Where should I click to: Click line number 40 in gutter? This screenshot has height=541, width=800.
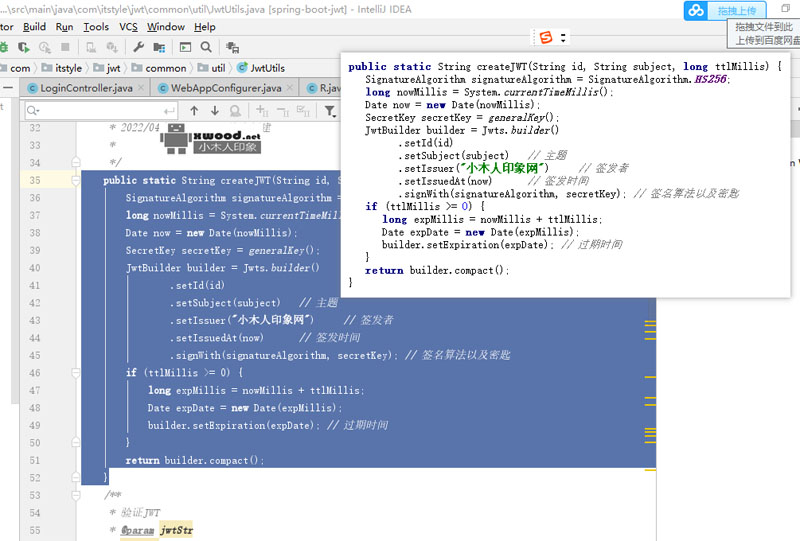point(34,268)
